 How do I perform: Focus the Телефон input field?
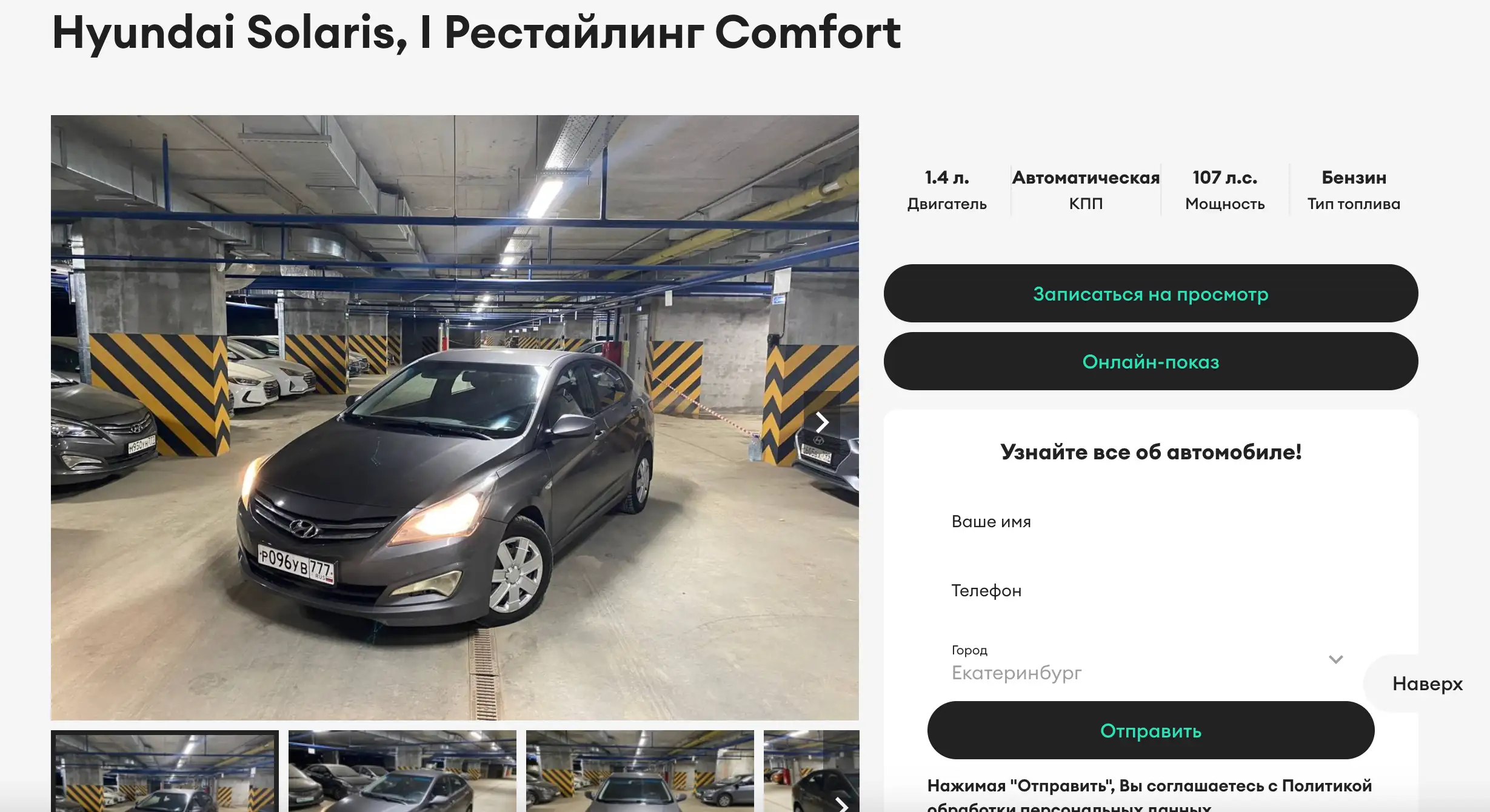coord(1151,591)
